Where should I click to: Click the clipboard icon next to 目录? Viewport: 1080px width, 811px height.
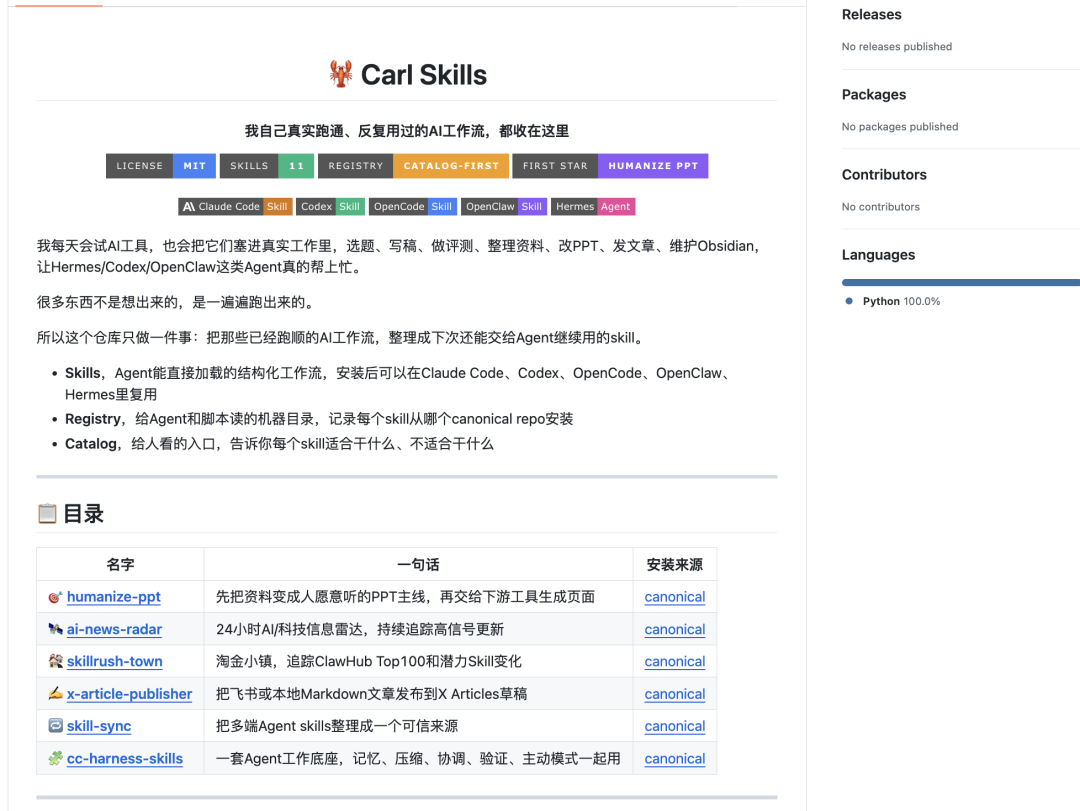point(47,513)
